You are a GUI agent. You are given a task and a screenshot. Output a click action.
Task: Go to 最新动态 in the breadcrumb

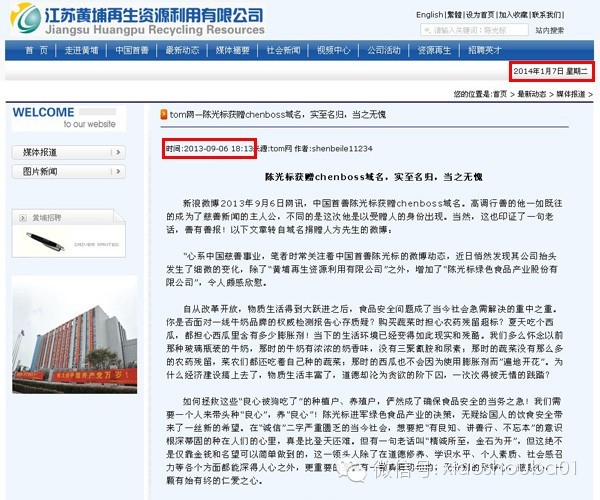click(532, 94)
